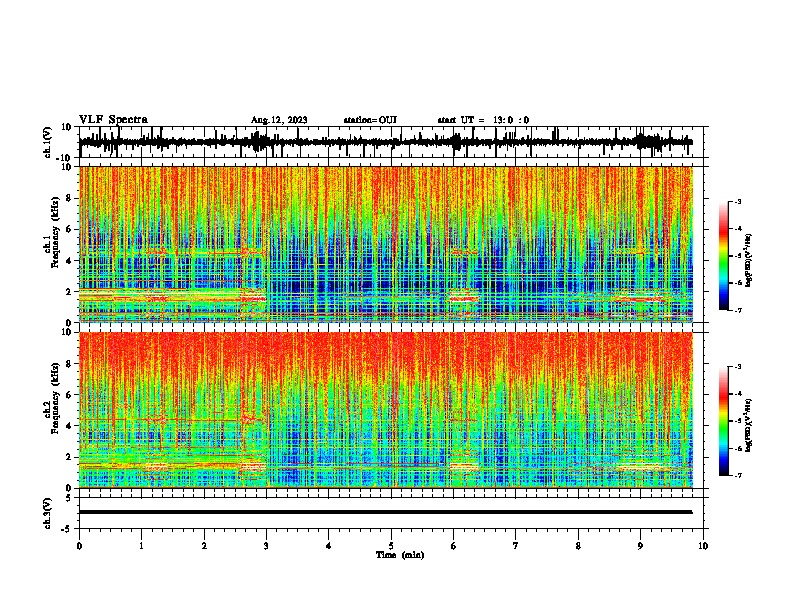
Task: Click the "8" kHz tick on ch.1 frequency axis
Action: [x=70, y=198]
